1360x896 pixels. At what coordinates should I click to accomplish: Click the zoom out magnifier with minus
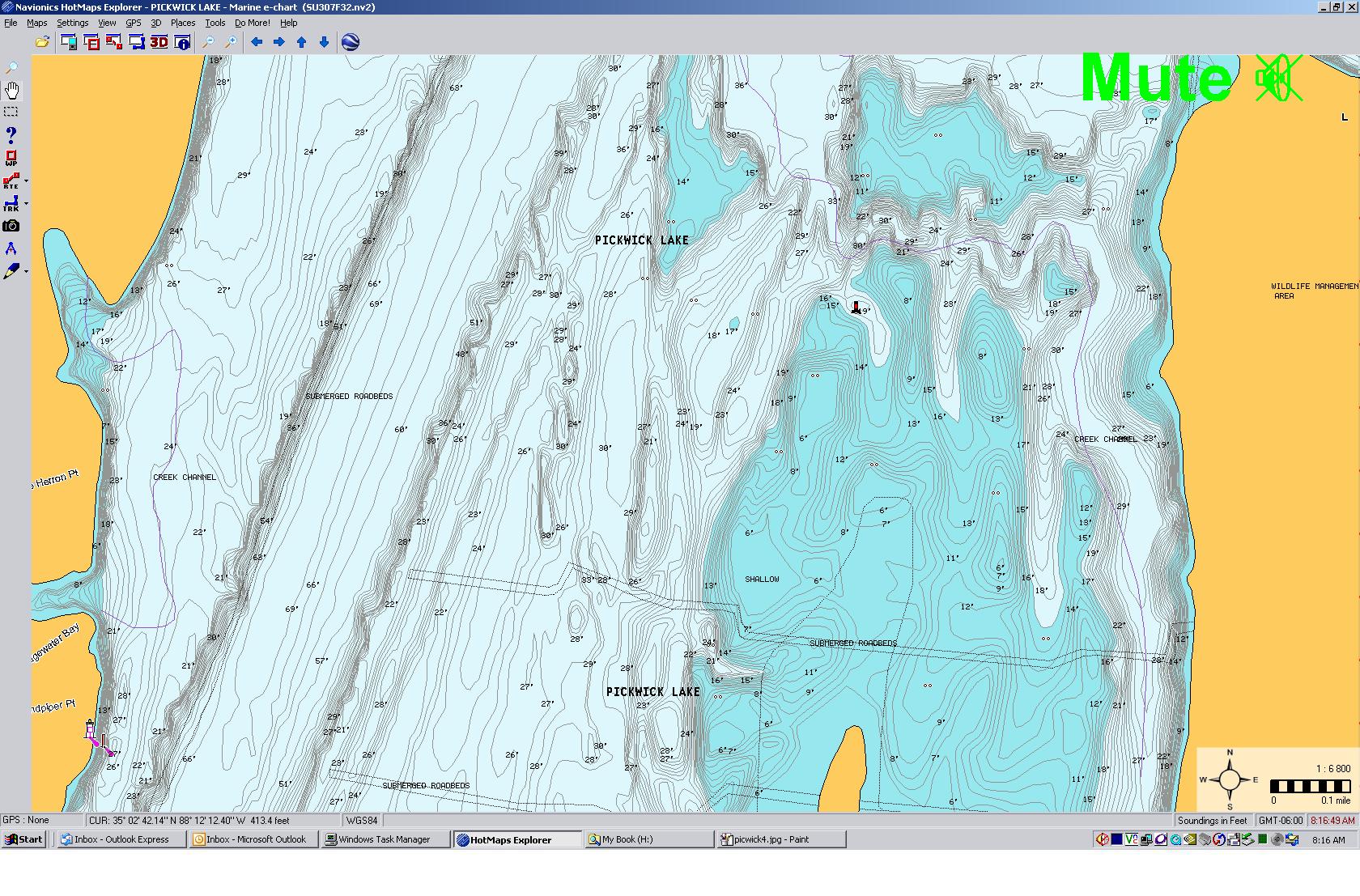click(209, 42)
